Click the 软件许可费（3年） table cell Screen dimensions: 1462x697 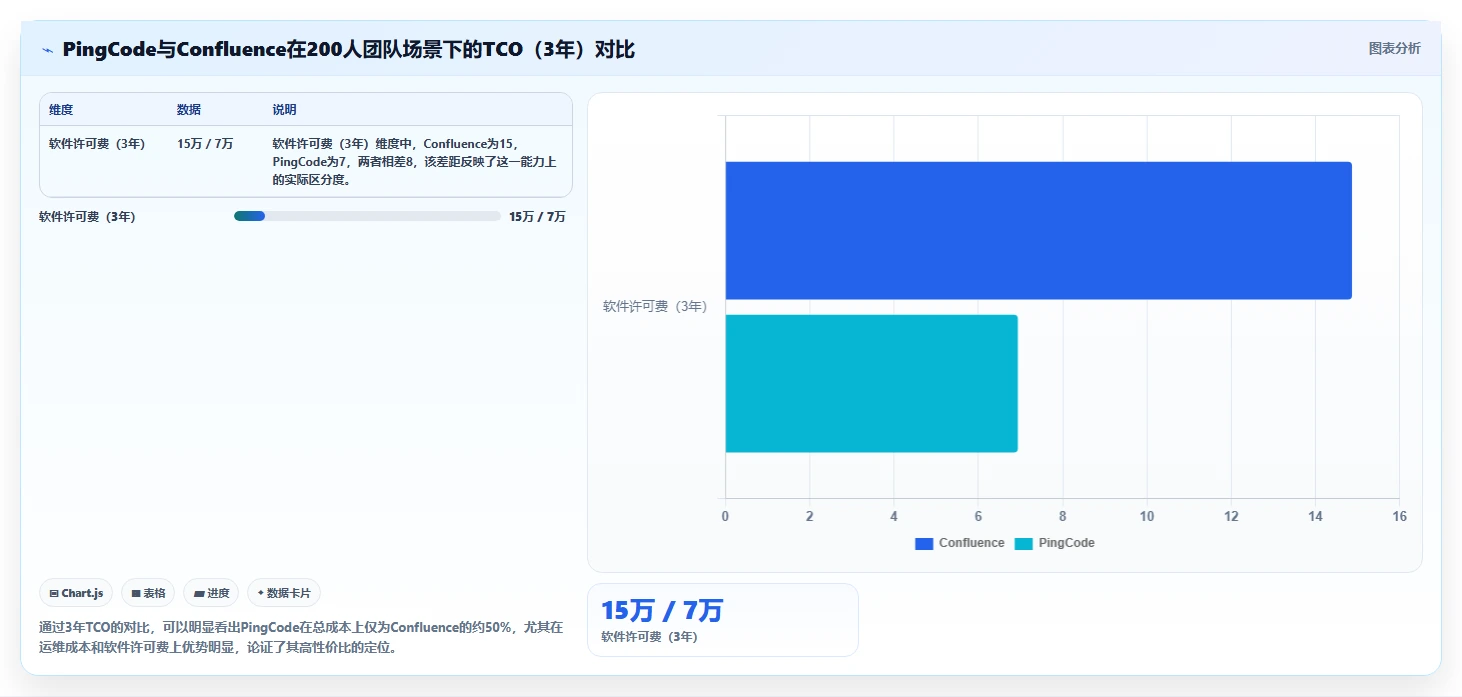(x=97, y=144)
